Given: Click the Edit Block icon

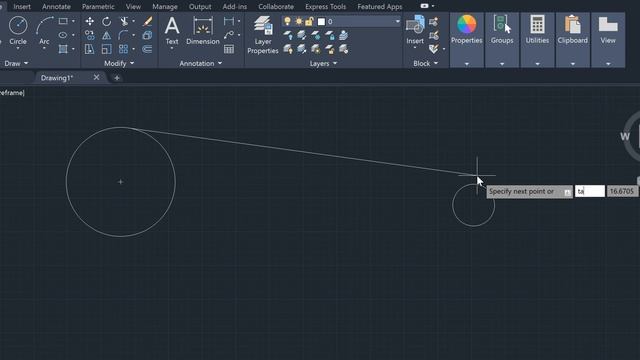Looking at the screenshot, I should [x=434, y=35].
